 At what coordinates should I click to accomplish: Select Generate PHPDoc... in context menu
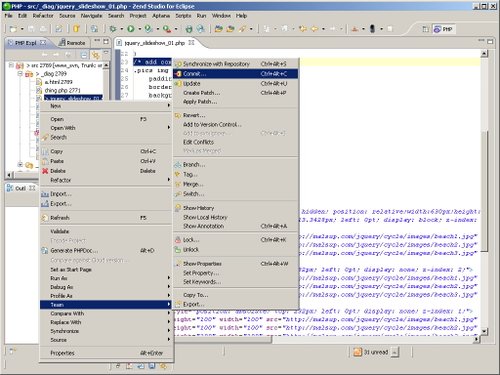(106, 250)
